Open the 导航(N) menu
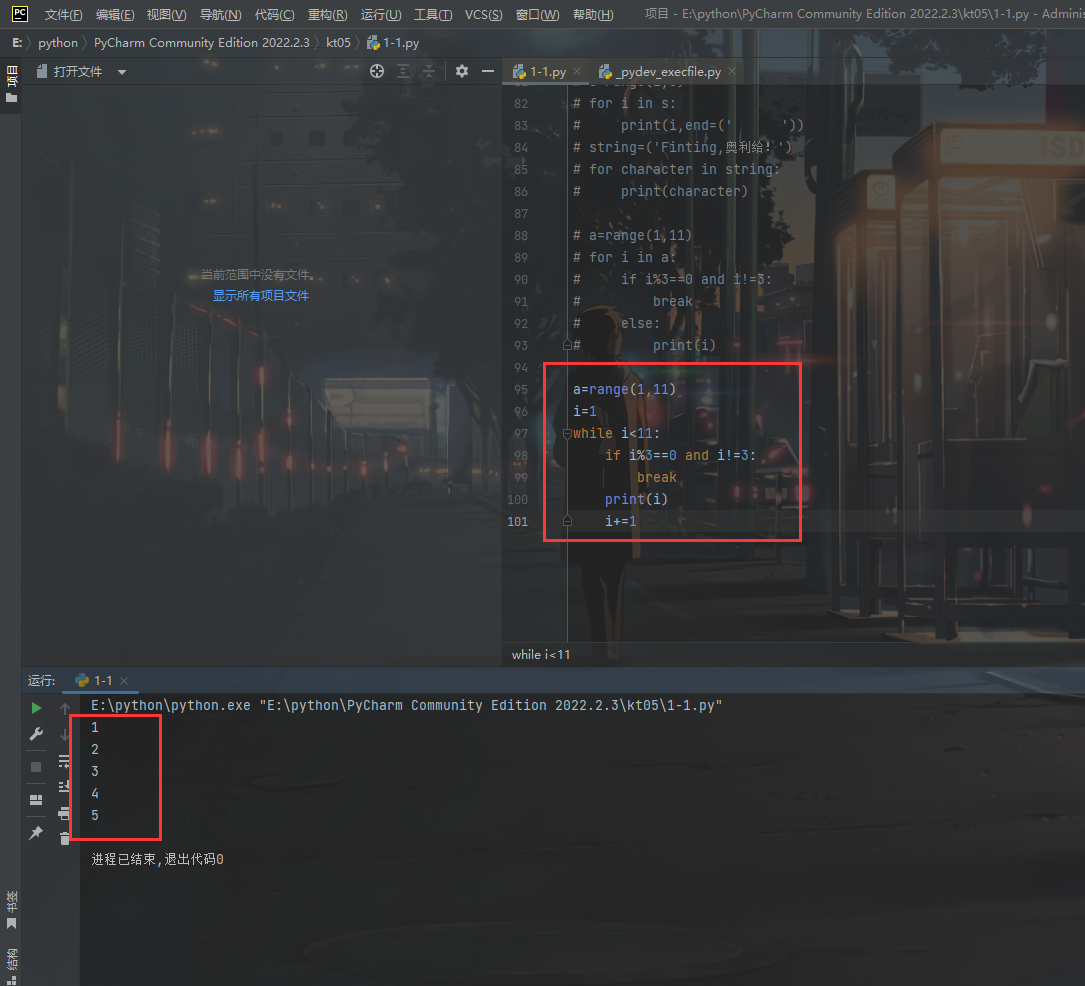Screen dimensions: 1085x986 click(x=220, y=15)
